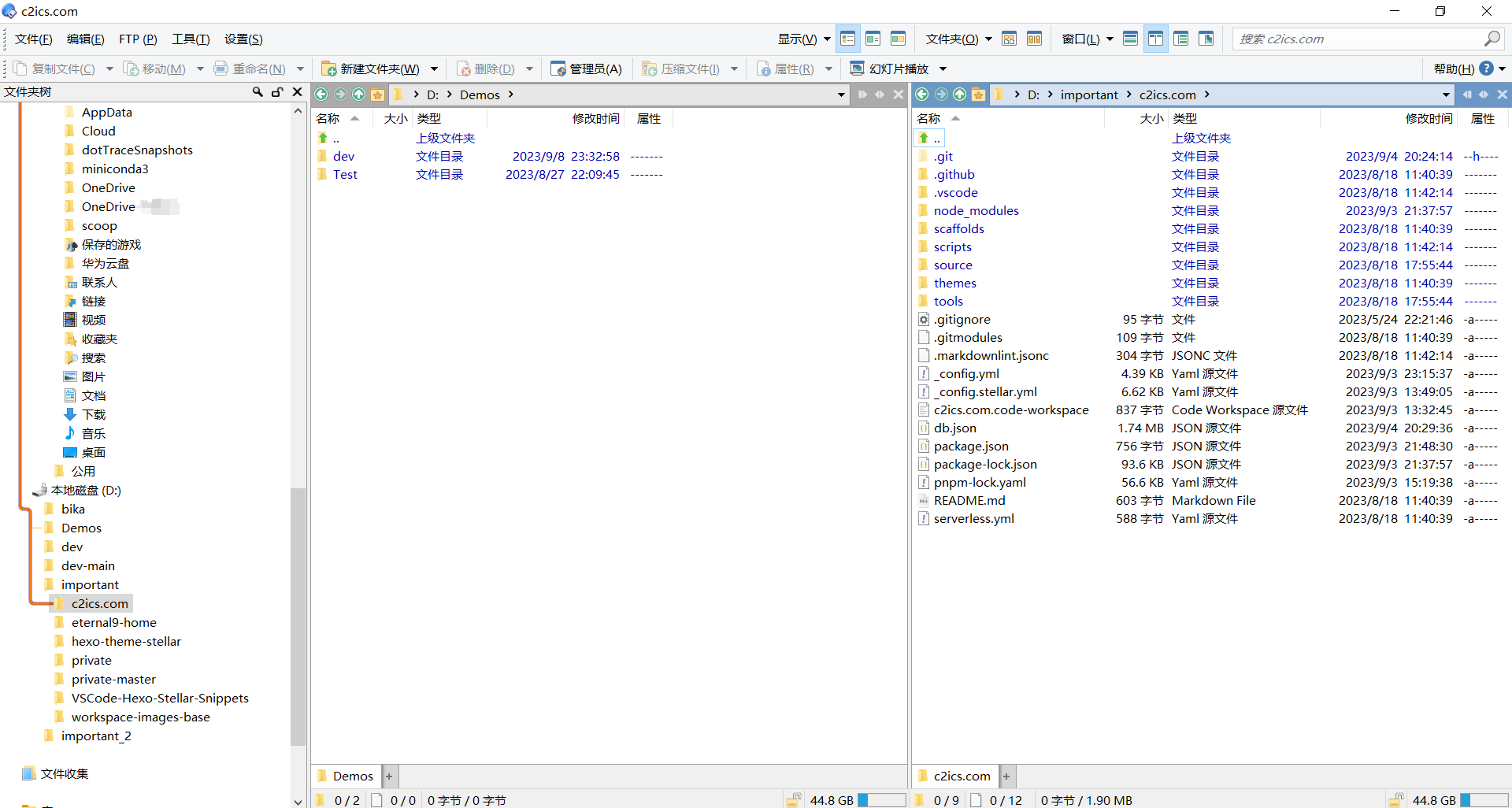Expand chevron after Demos in the address path
Screen dimensions: 1512x808
pyautogui.click(x=511, y=95)
